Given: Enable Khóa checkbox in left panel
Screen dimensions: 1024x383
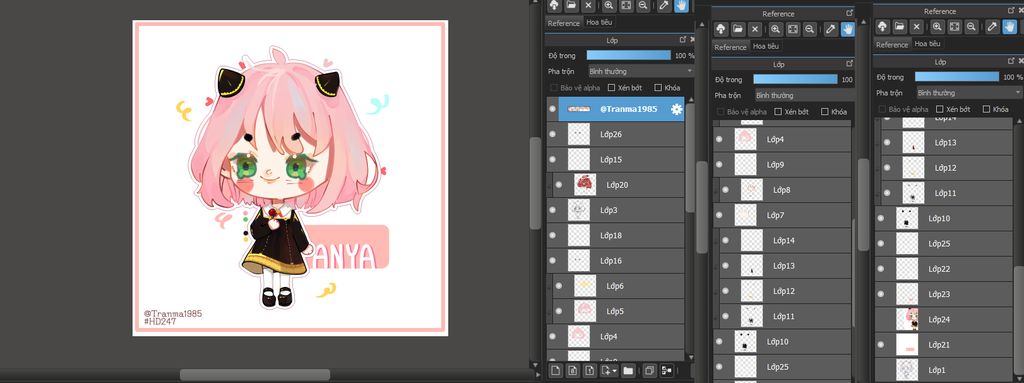Looking at the screenshot, I should pos(658,88).
